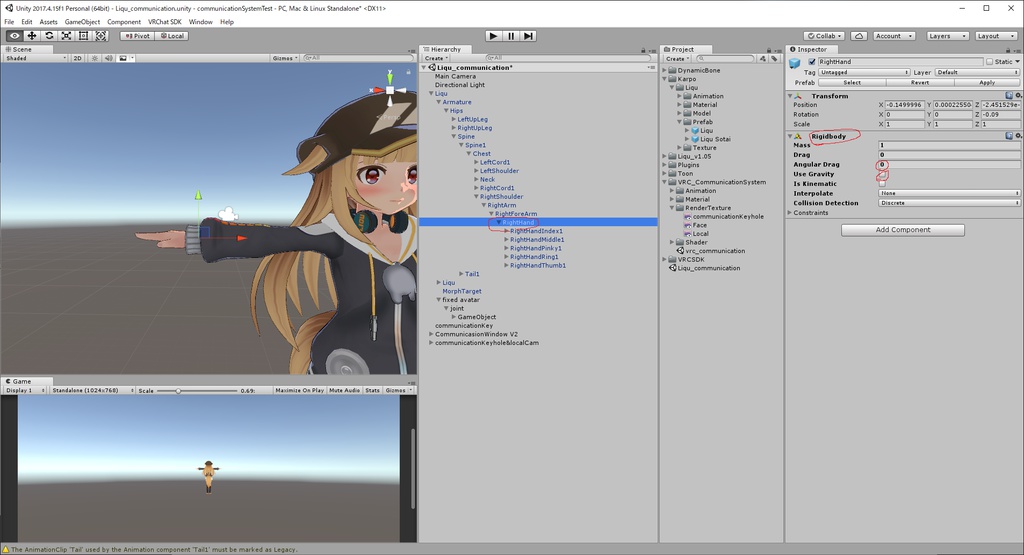Open the GameObject menu
1024x555 pixels.
[82, 22]
